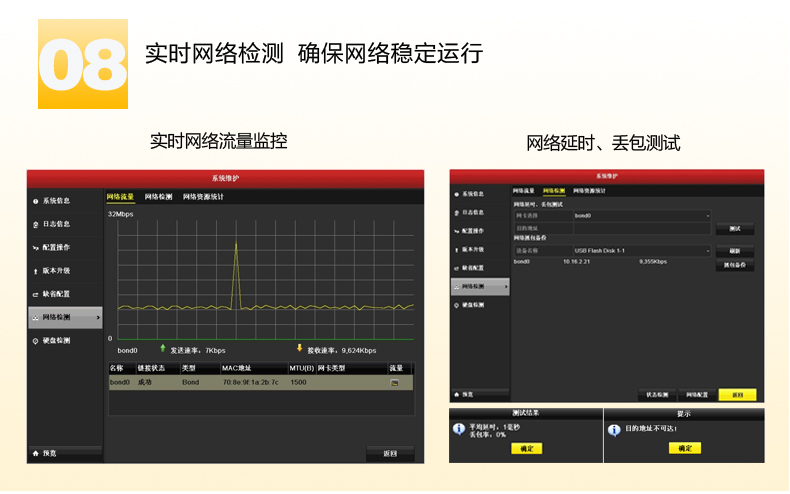Image resolution: width=790 pixels, height=494 pixels.
Task: Click the 网卡类型 column header
Action: tap(332, 368)
